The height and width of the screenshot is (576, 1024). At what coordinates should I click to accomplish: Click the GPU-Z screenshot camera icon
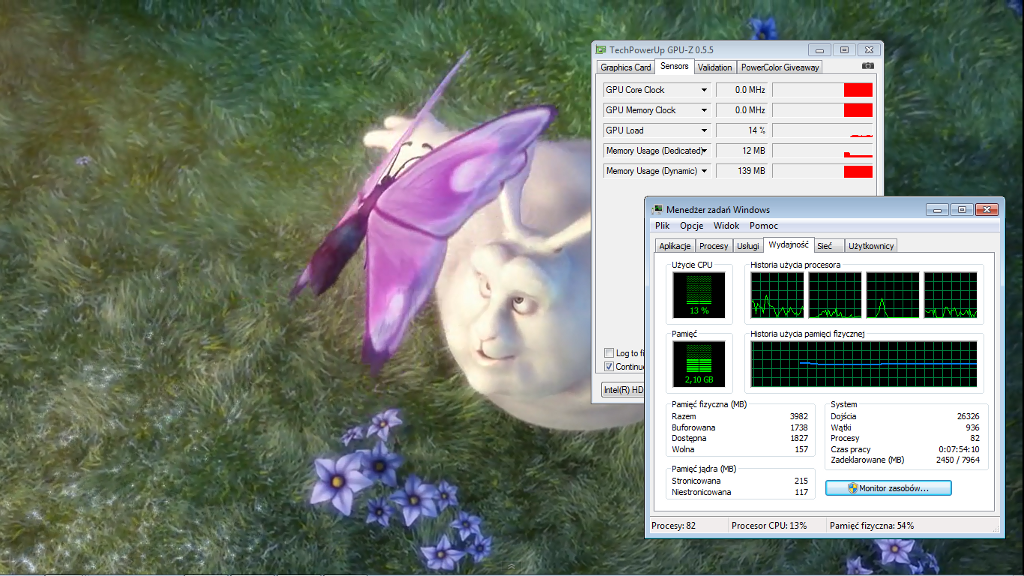(x=867, y=66)
